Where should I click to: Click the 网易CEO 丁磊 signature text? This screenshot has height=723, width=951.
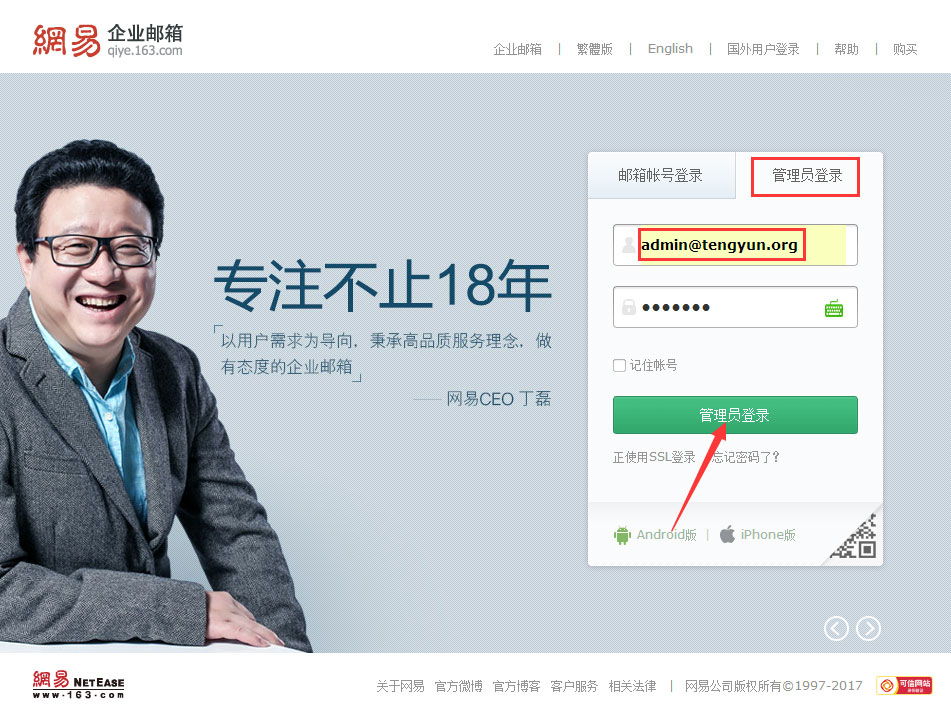click(499, 399)
